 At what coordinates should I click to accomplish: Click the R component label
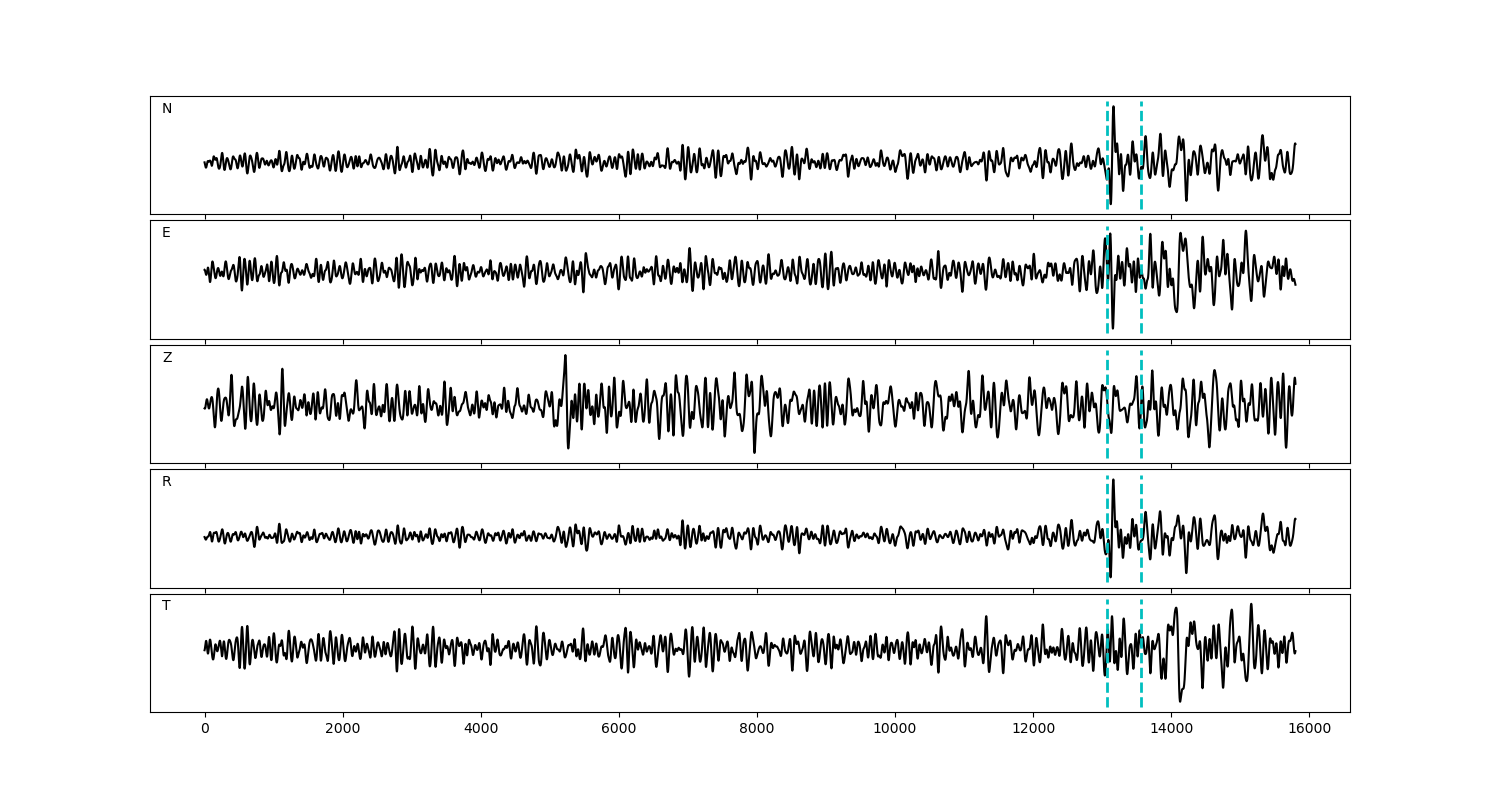pos(167,482)
